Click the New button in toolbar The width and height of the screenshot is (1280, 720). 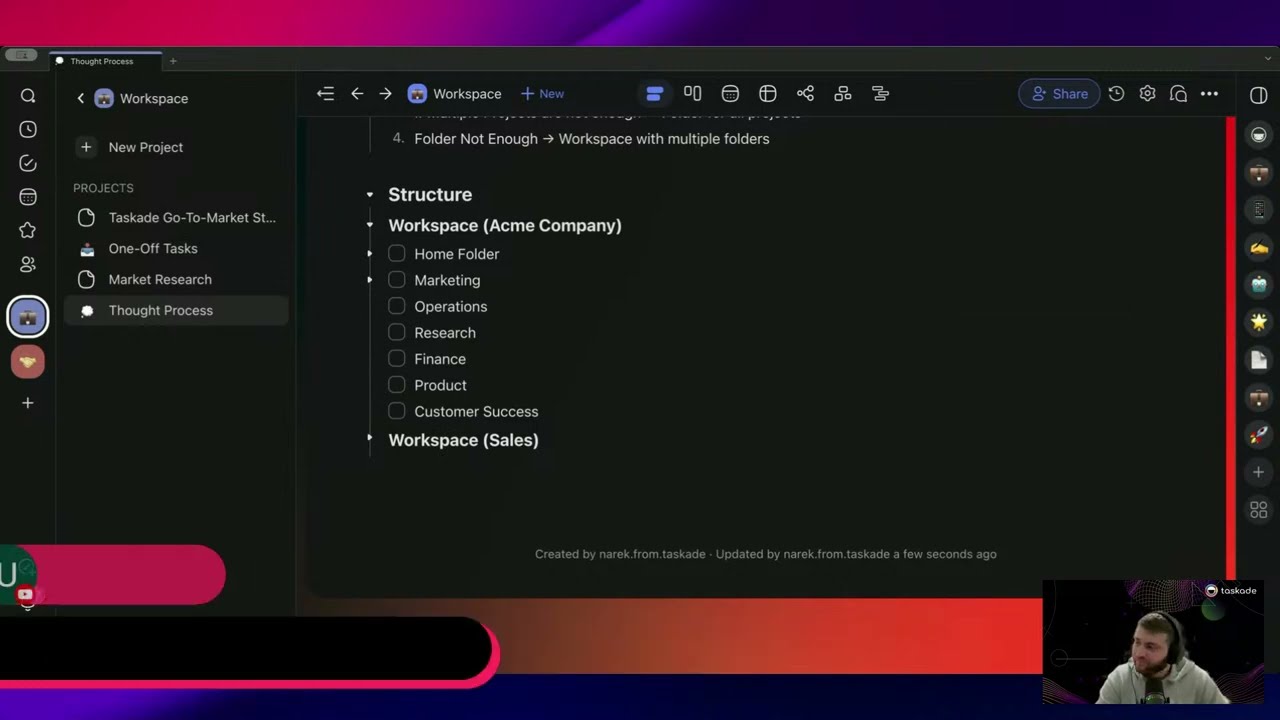(542, 93)
